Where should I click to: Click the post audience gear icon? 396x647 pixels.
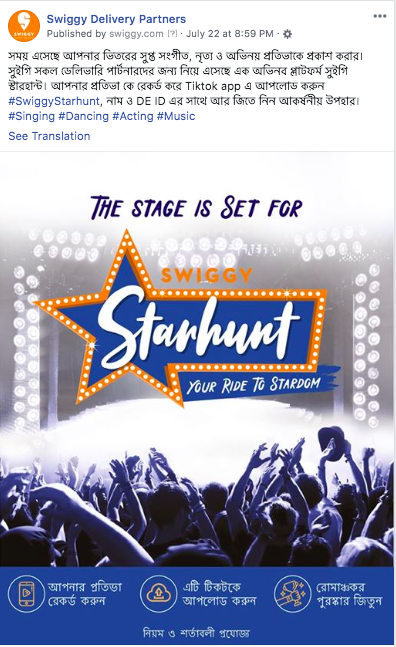click(x=288, y=34)
